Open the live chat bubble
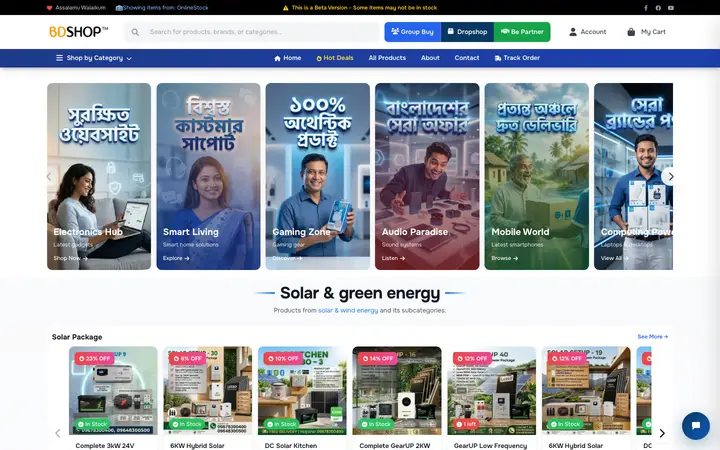 tap(696, 426)
